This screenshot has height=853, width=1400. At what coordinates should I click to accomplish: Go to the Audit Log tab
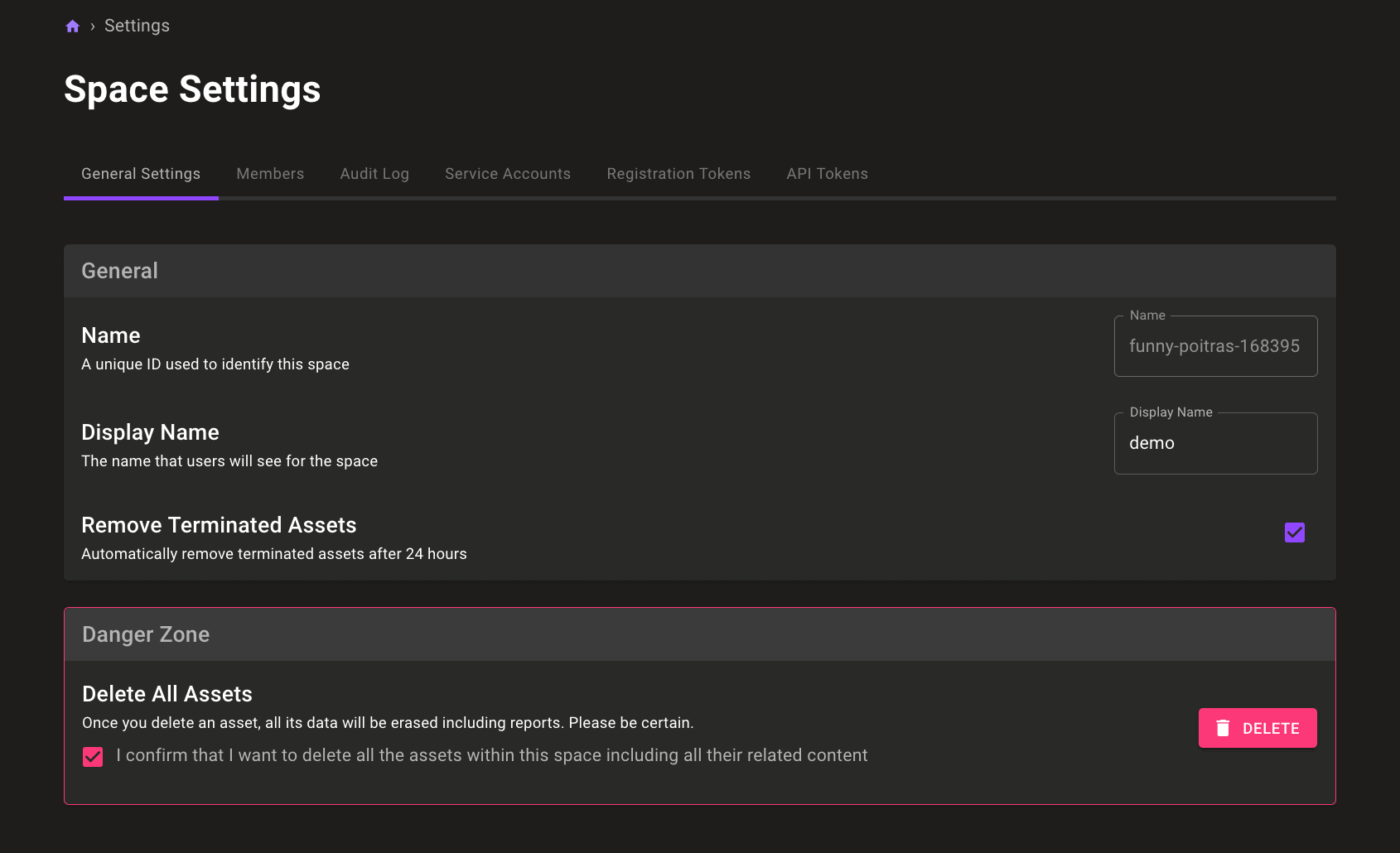374,174
